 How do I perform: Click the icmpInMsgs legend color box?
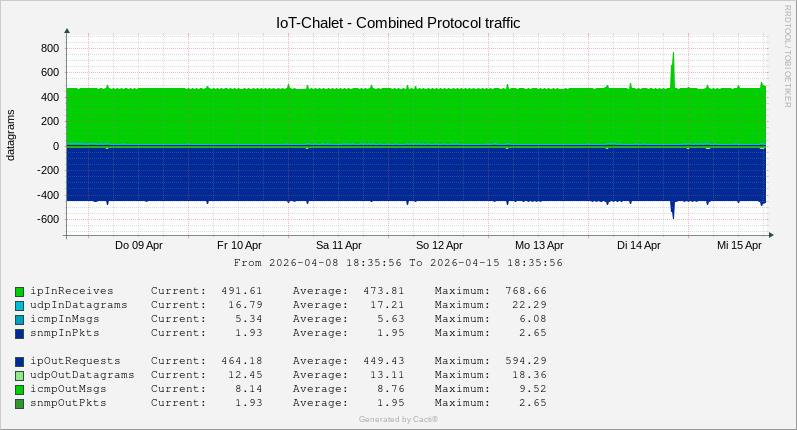pos(19,319)
